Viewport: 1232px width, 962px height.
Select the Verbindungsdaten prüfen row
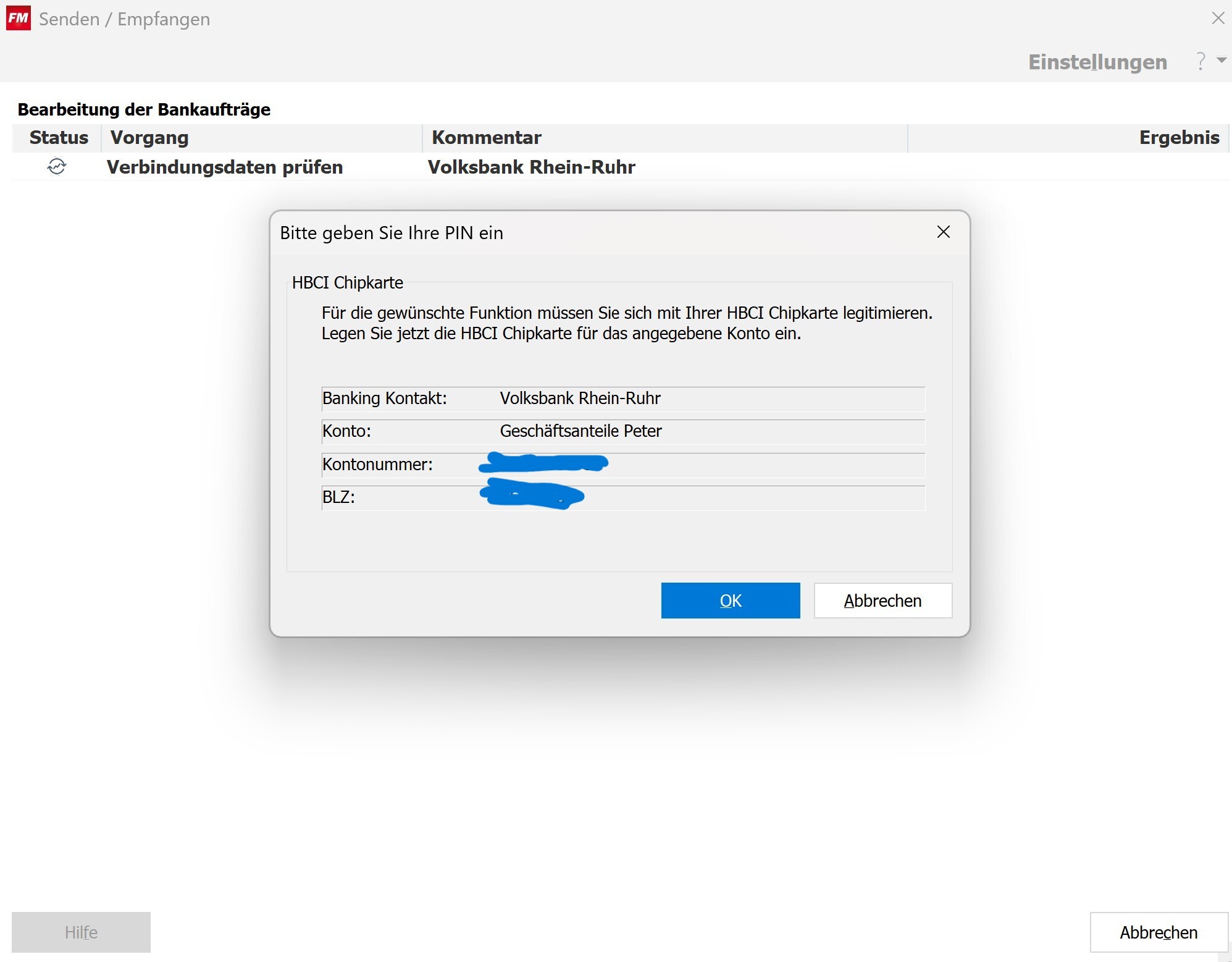click(x=225, y=167)
